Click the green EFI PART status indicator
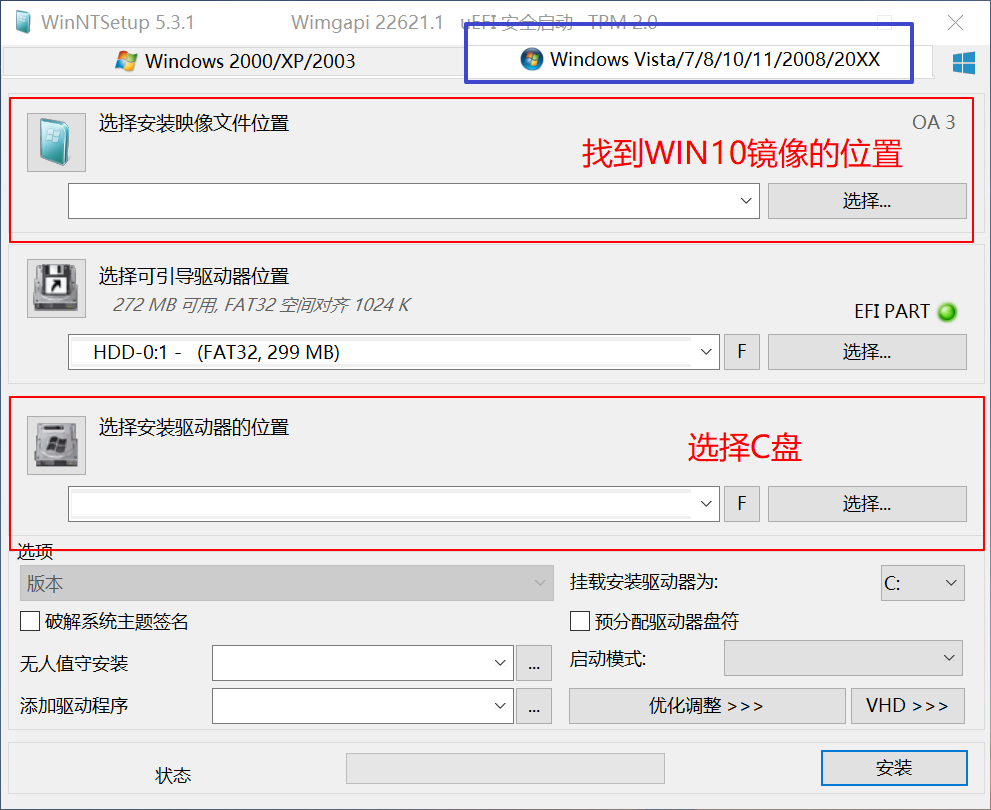Screen dimensions: 991x810 pyautogui.click(x=947, y=311)
